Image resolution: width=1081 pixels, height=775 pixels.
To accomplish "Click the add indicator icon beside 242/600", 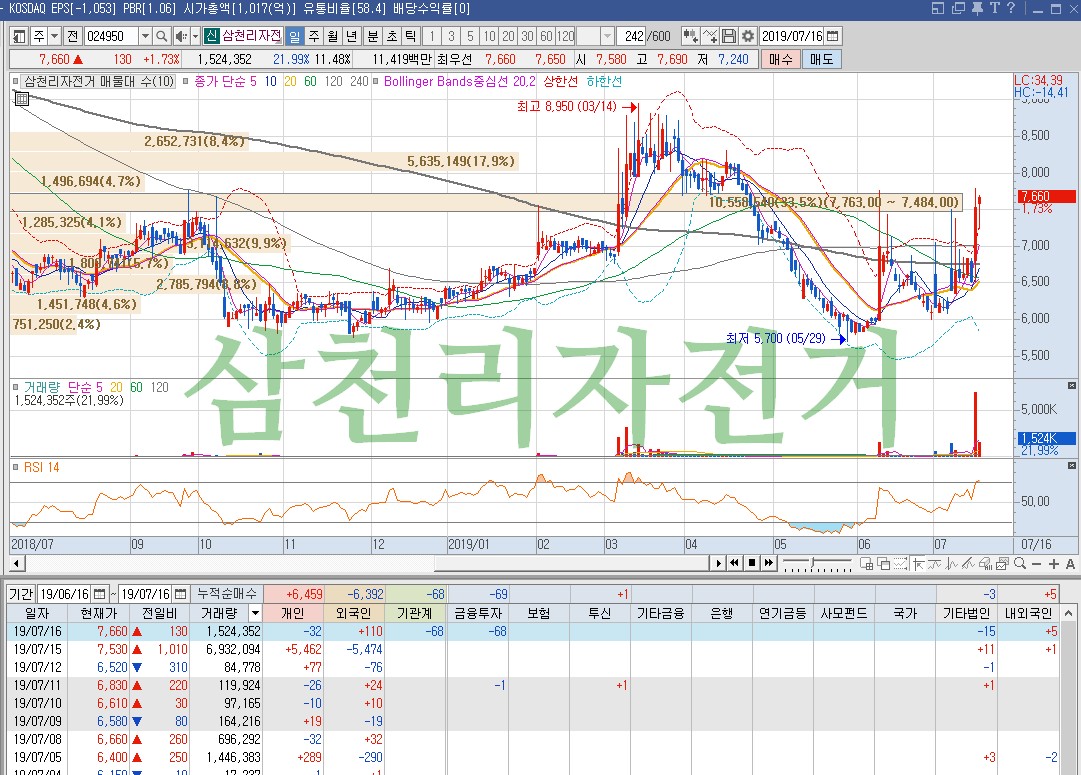I will tap(690, 36).
